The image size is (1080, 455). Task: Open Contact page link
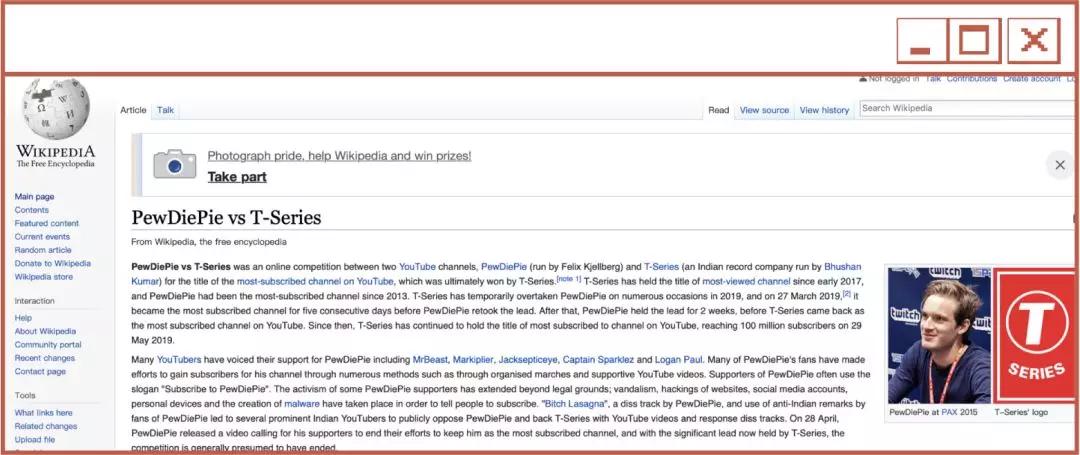pyautogui.click(x=40, y=371)
